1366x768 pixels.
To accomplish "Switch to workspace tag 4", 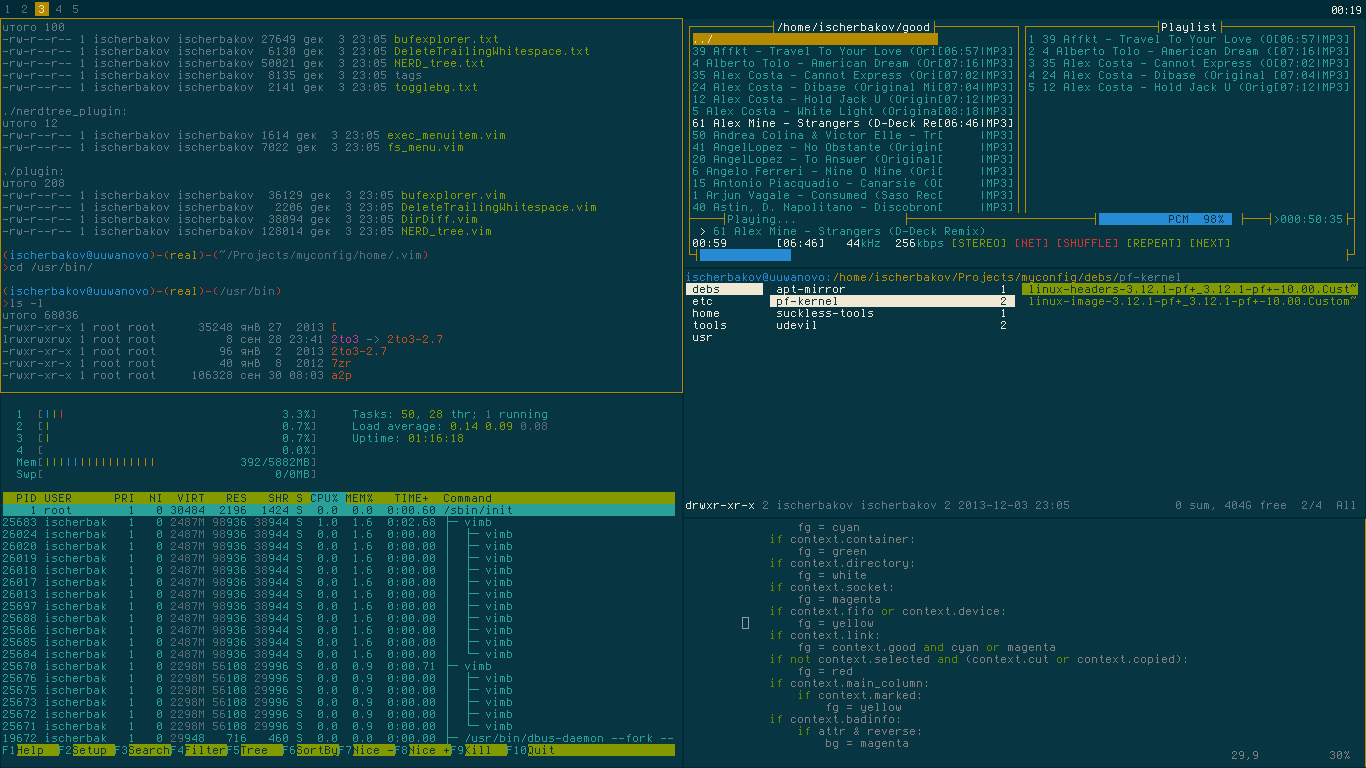I will tap(59, 9).
